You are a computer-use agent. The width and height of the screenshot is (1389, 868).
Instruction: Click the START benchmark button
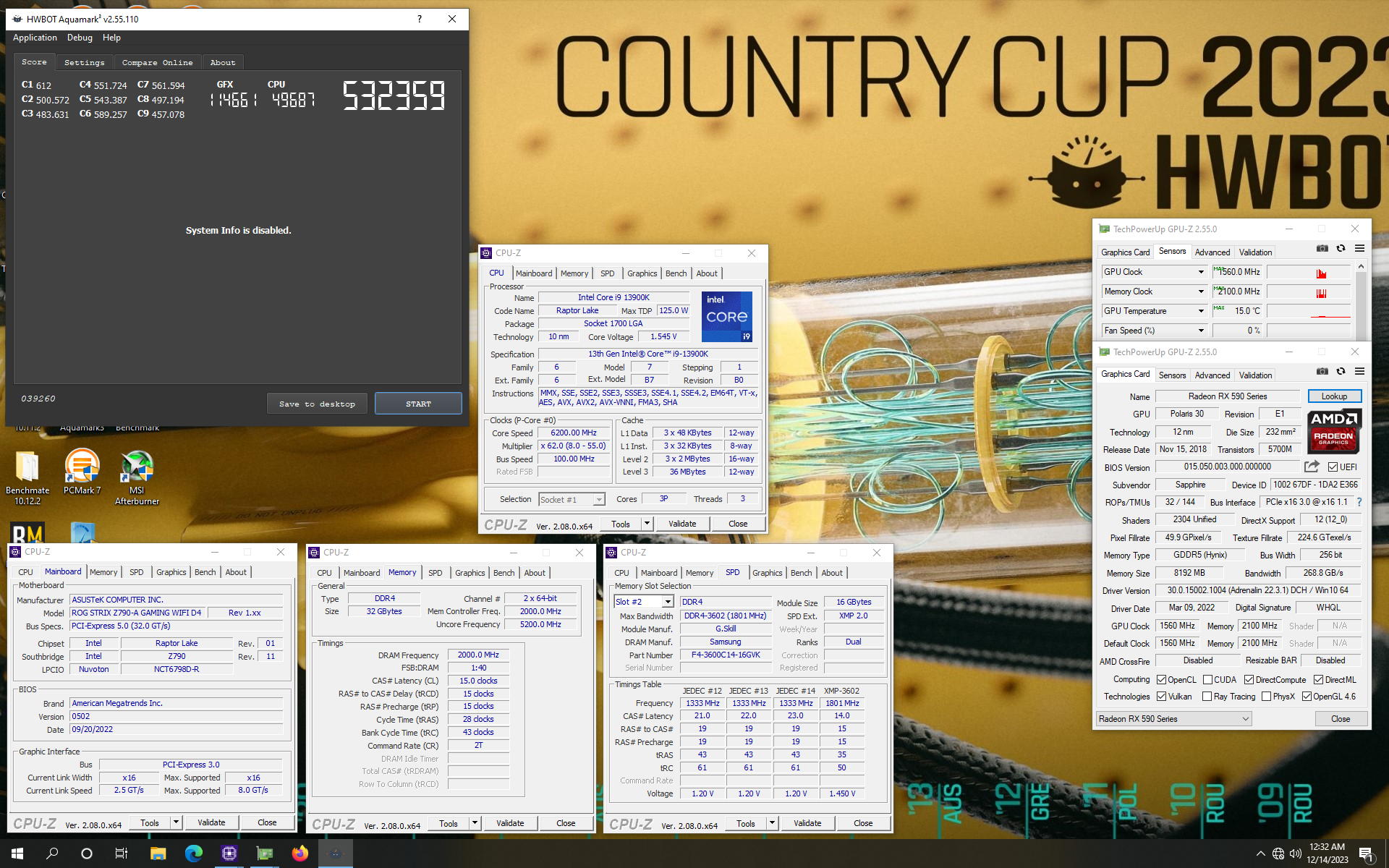pyautogui.click(x=418, y=404)
